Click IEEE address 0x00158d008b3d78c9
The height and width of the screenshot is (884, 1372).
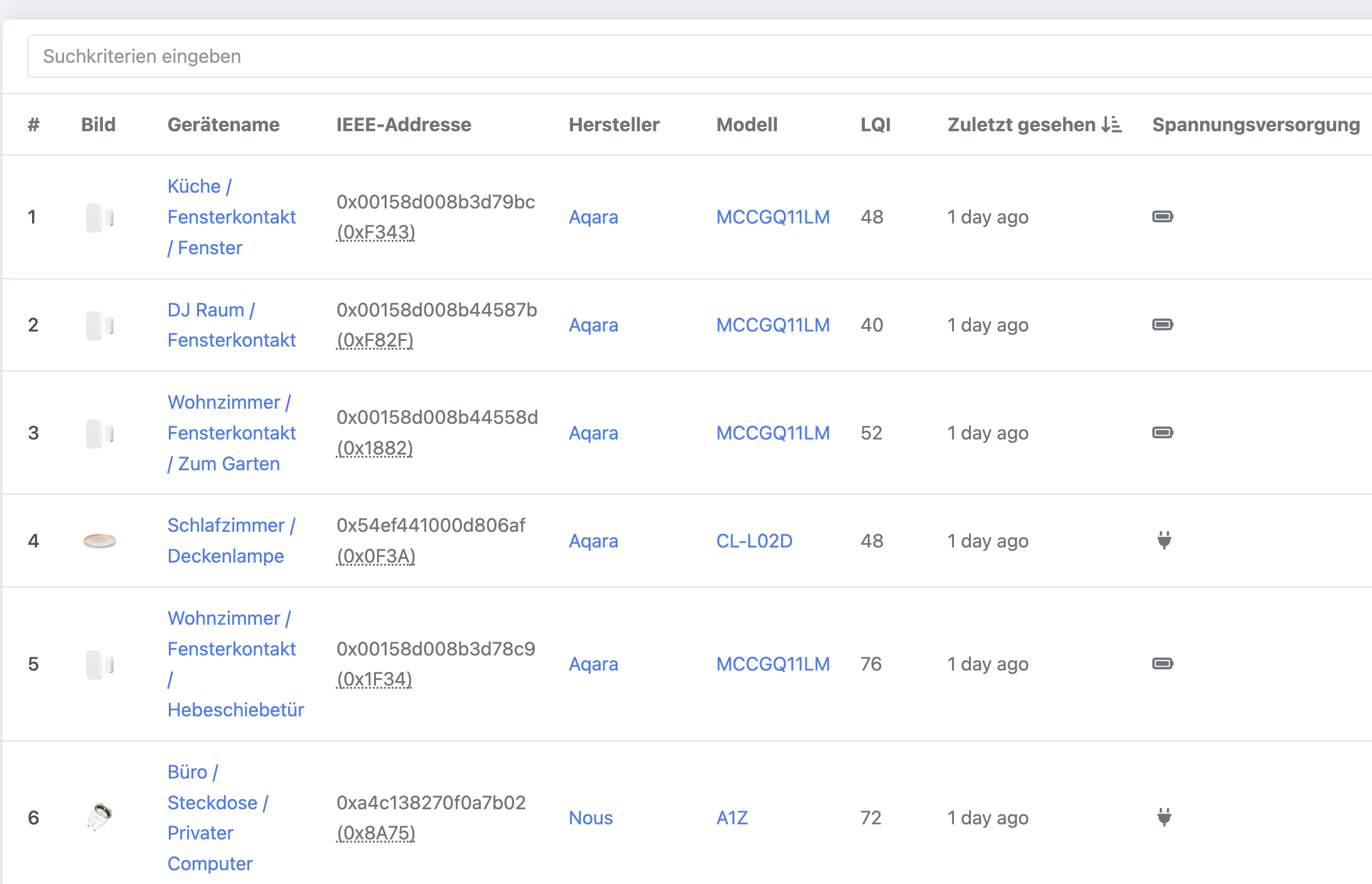pyautogui.click(x=436, y=649)
